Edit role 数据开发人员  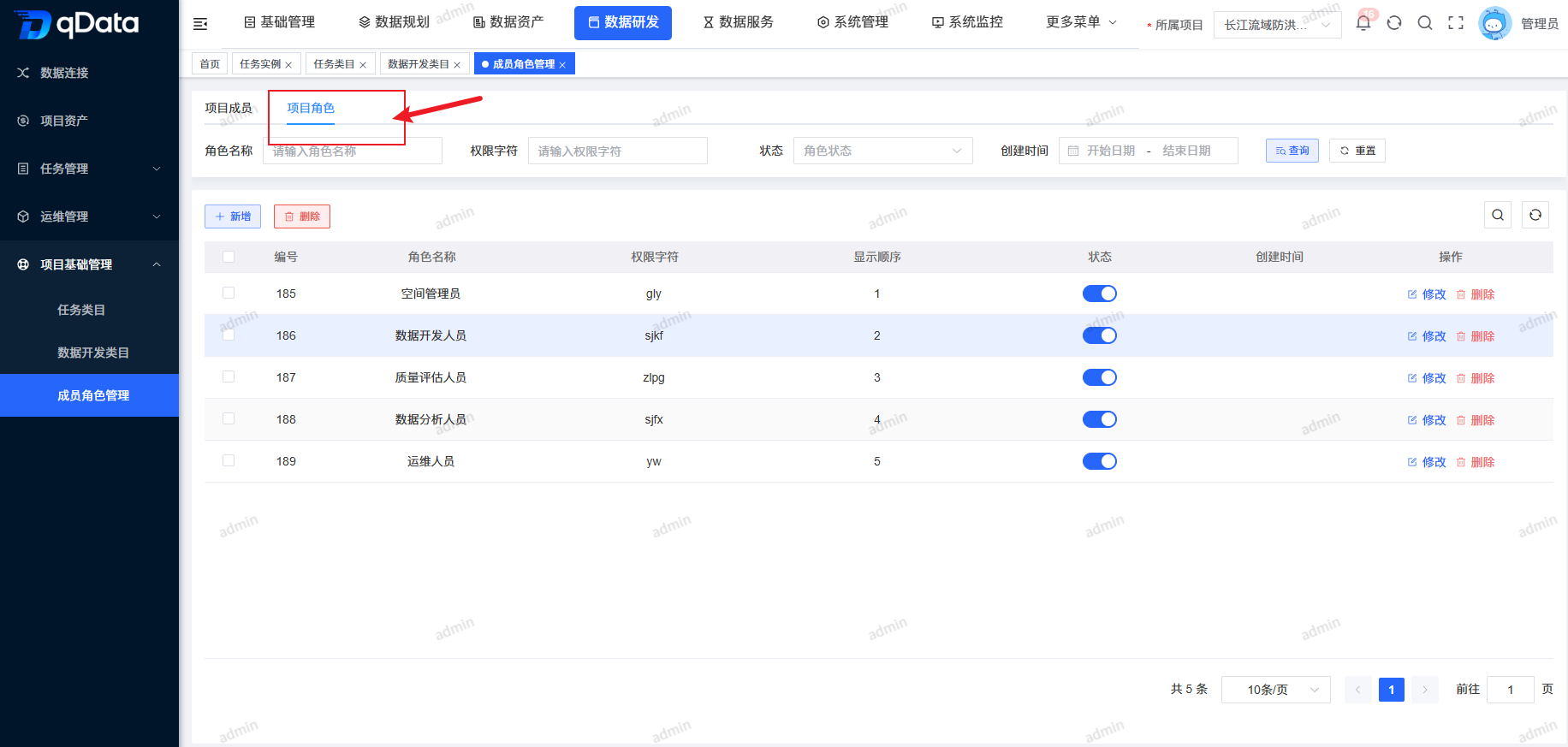tap(1427, 336)
